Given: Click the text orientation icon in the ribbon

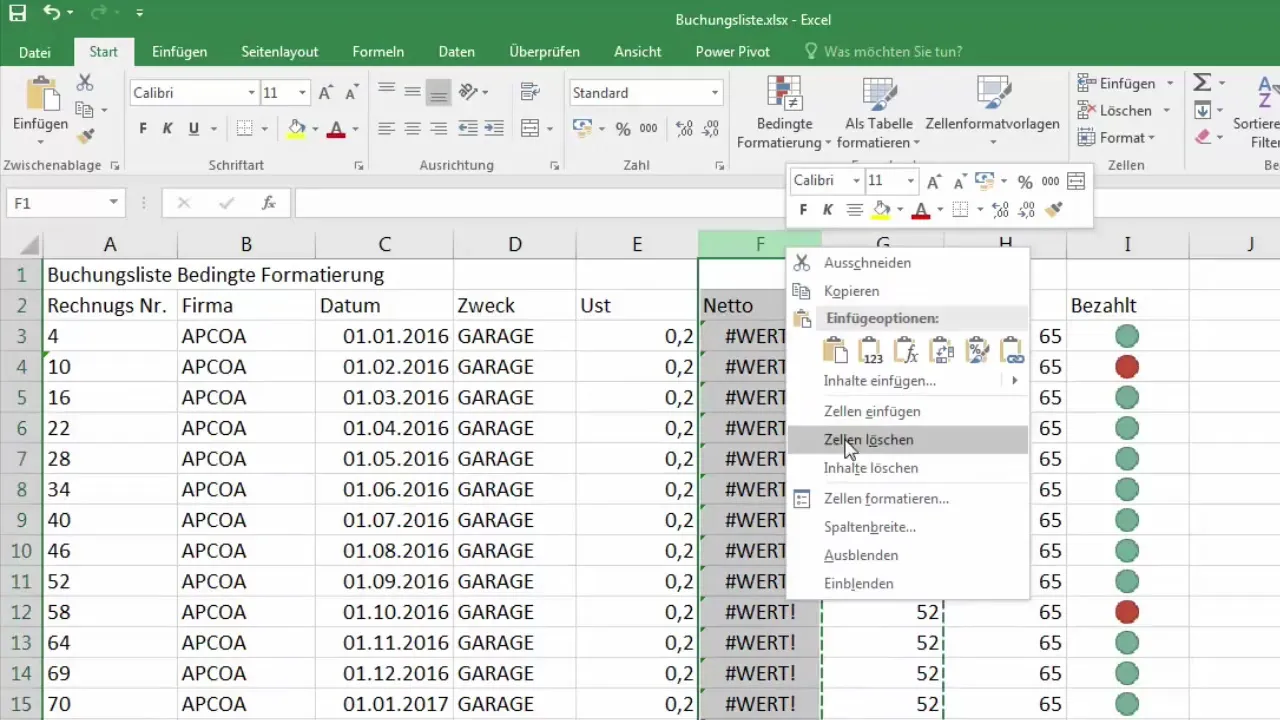Looking at the screenshot, I should 468,92.
